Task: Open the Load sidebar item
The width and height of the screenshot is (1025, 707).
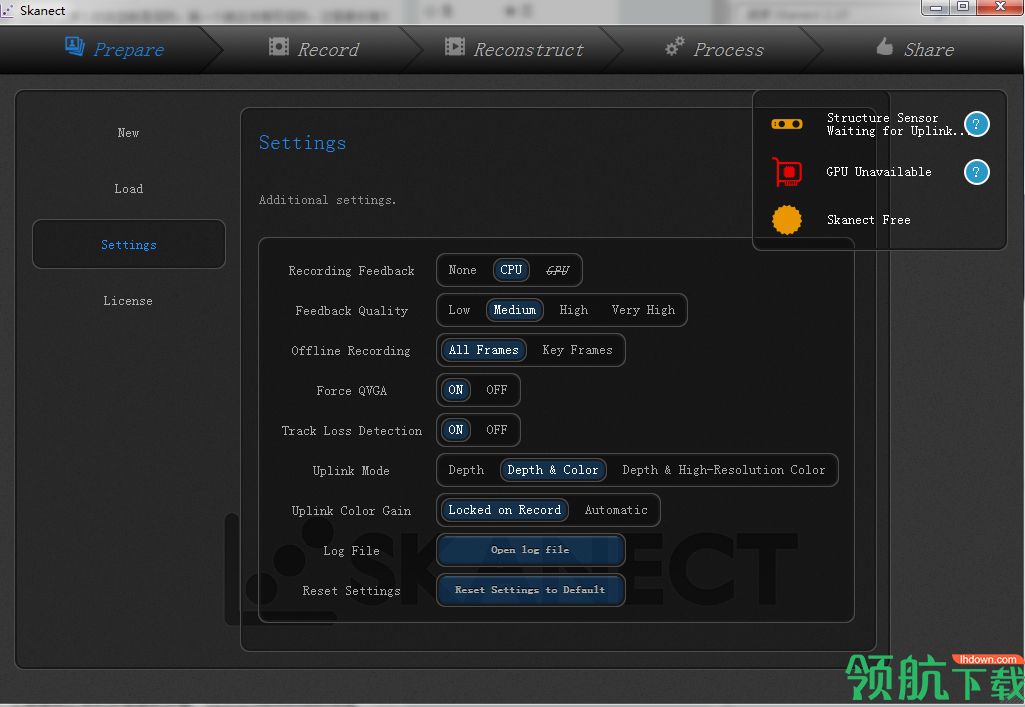Action: [128, 189]
